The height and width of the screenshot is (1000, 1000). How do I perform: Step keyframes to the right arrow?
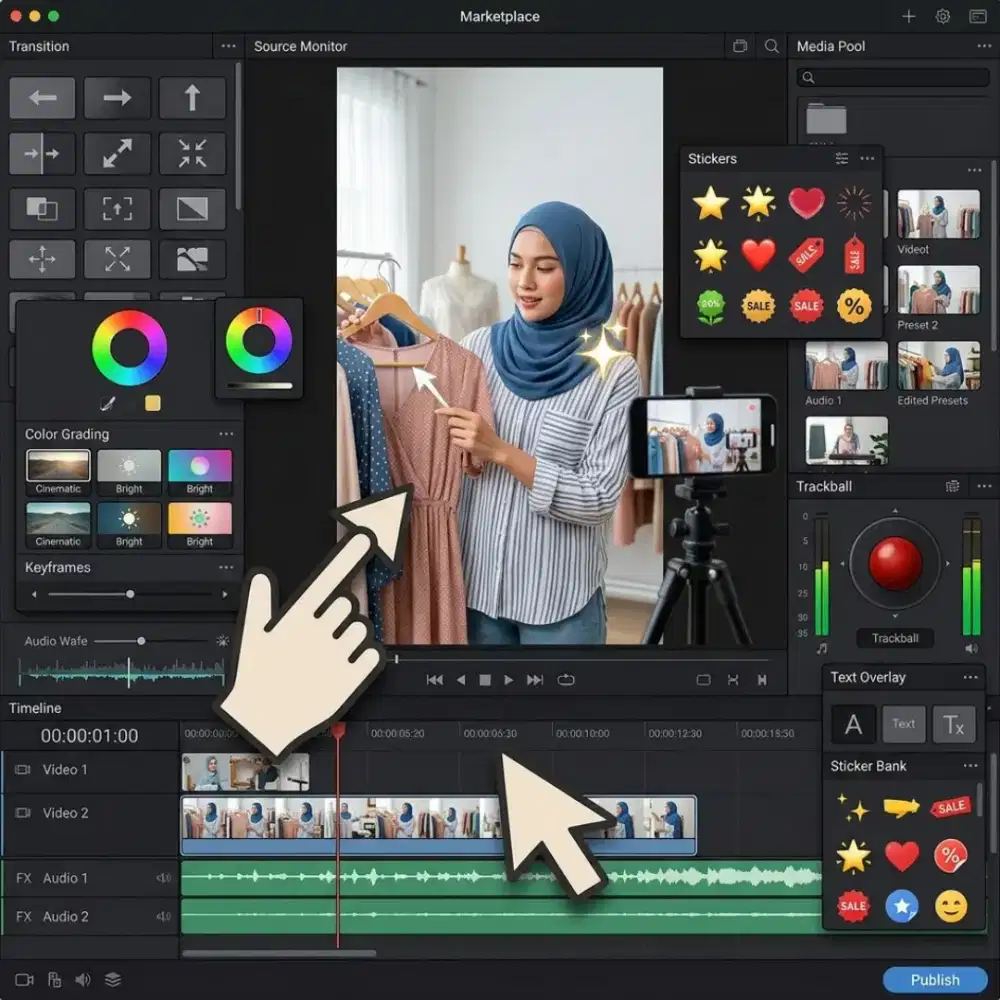pyautogui.click(x=224, y=594)
